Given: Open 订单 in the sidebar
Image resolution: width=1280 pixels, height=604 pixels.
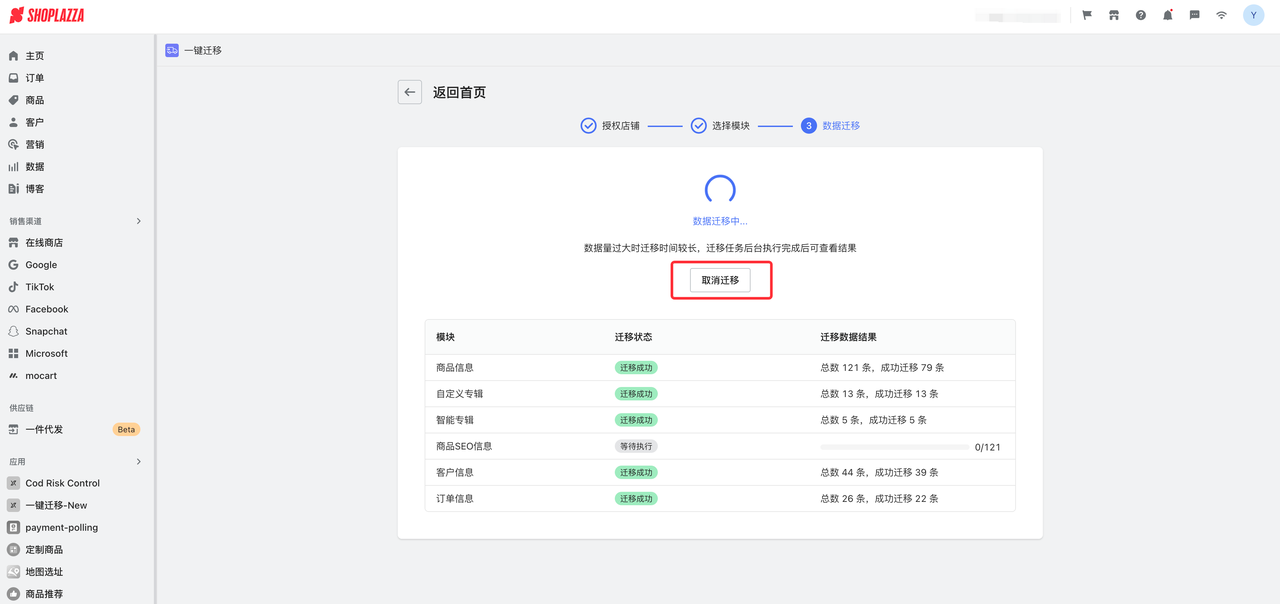Looking at the screenshot, I should click(x=35, y=78).
